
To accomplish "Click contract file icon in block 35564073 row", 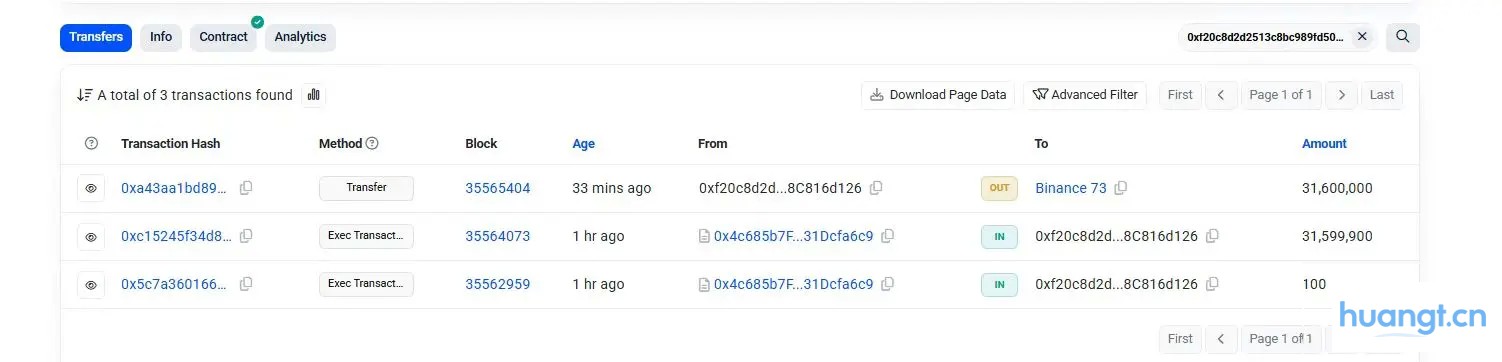I will 704,237.
